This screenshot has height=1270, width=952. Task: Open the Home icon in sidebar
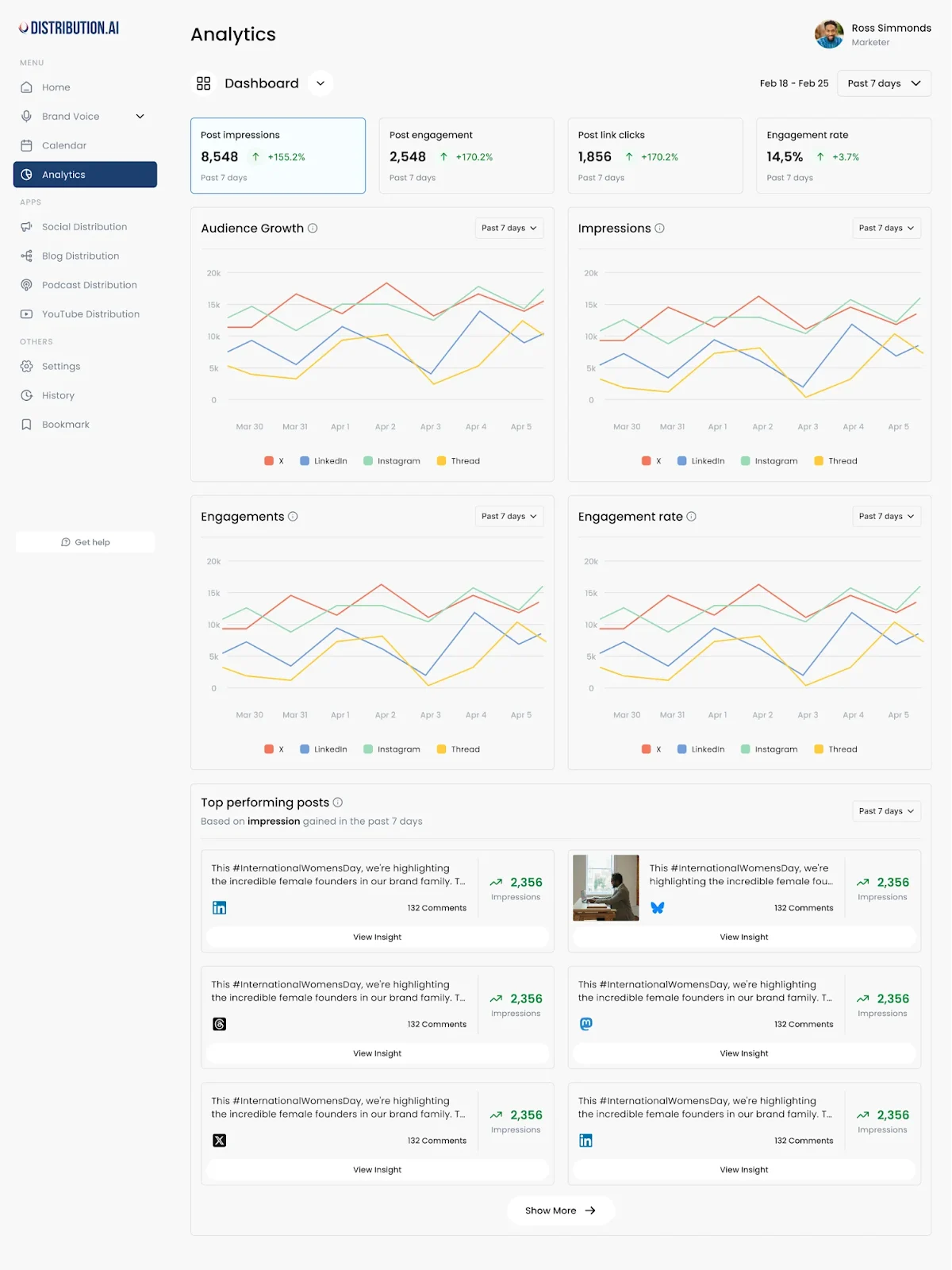tap(26, 87)
